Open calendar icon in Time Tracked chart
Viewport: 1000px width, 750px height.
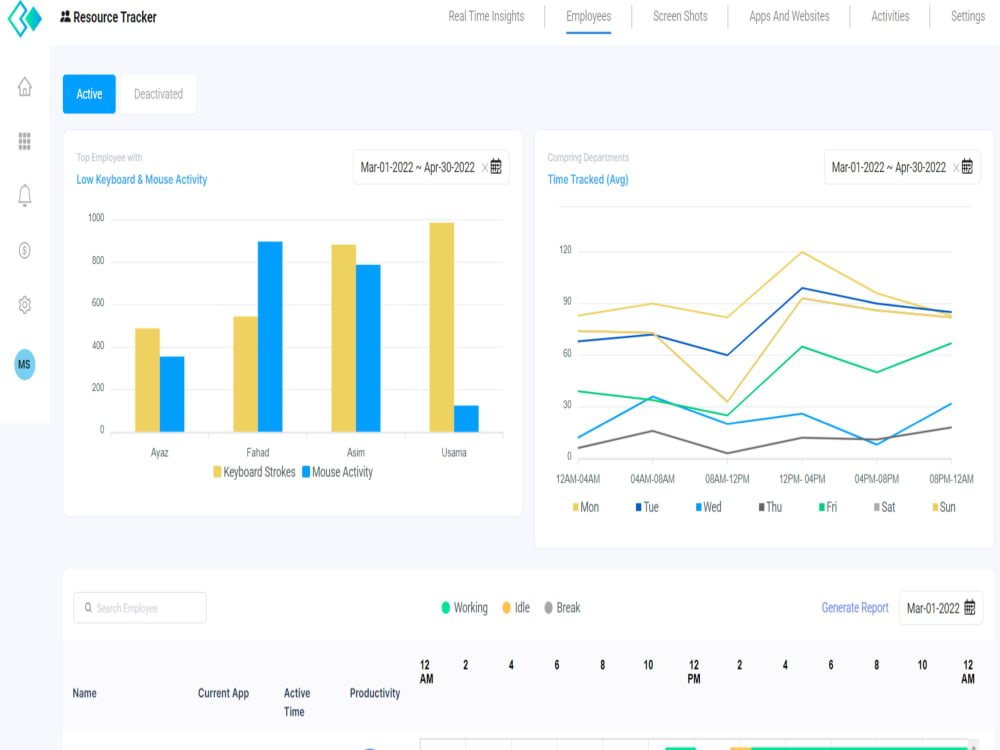(967, 166)
